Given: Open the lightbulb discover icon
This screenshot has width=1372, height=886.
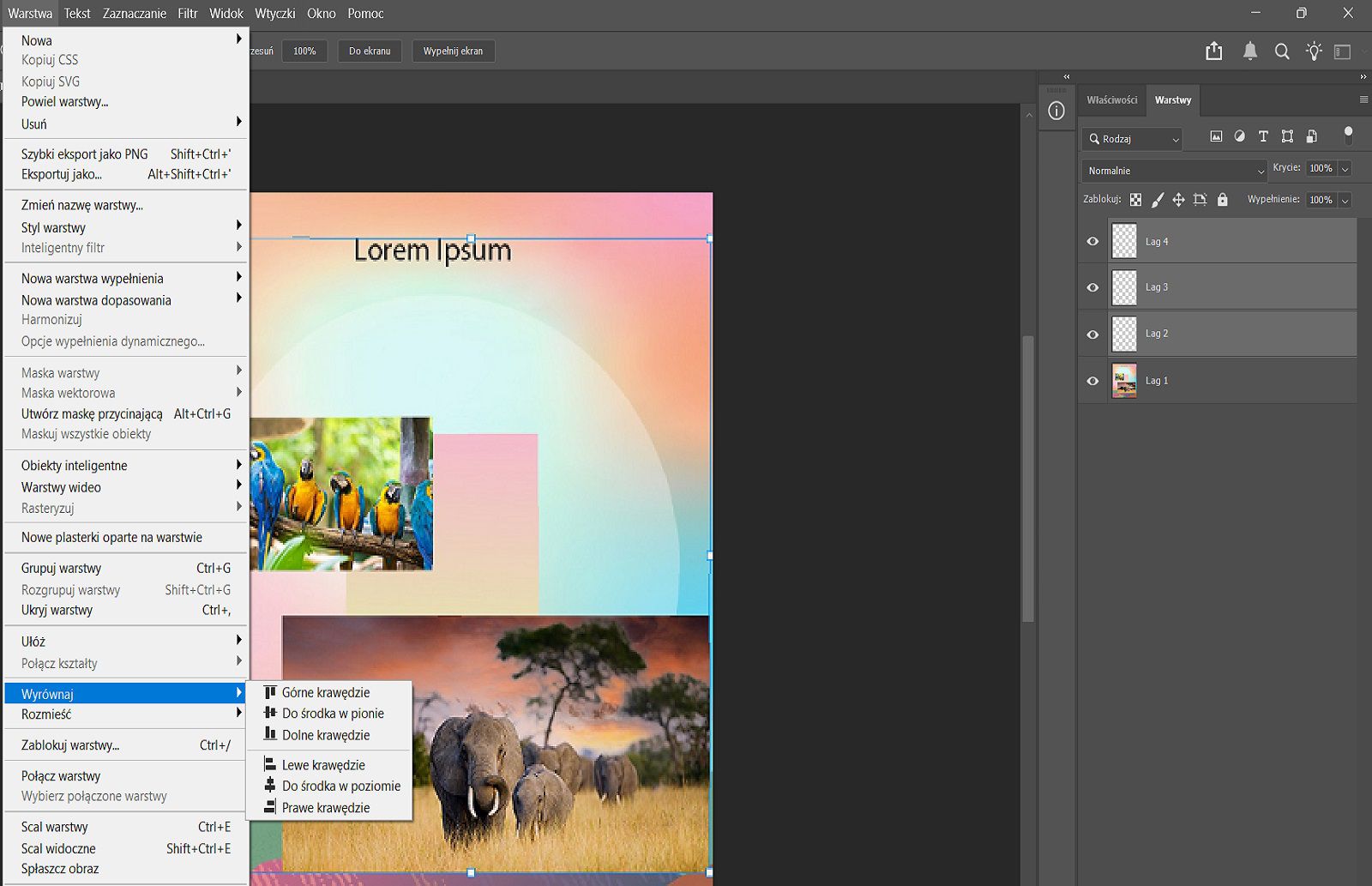Looking at the screenshot, I should point(1314,51).
